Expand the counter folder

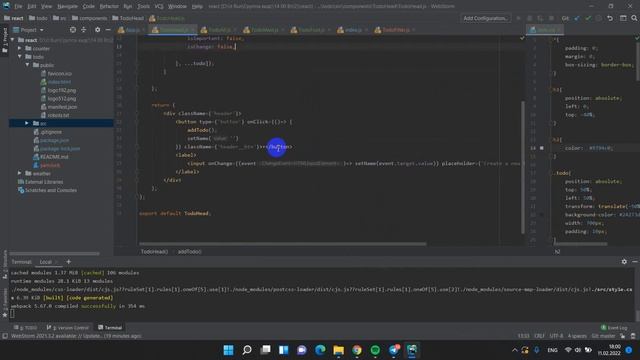(x=20, y=48)
